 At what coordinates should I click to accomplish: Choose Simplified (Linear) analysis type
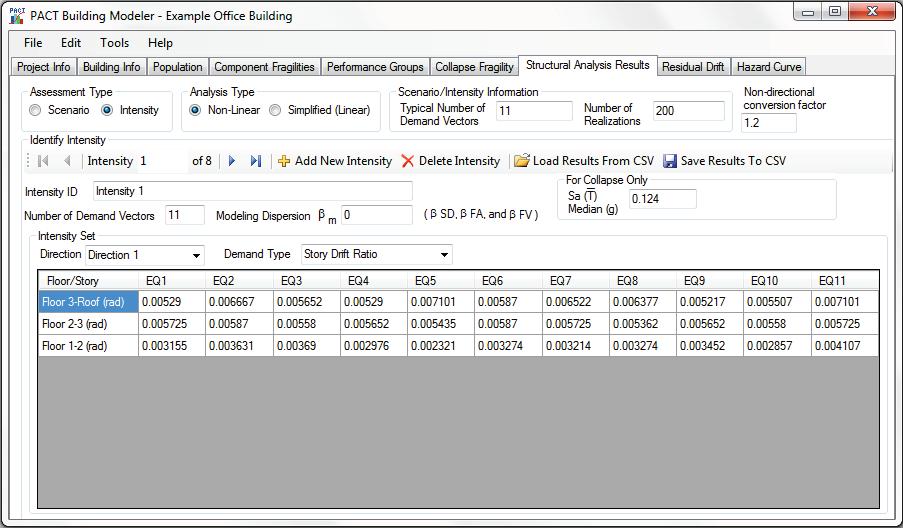(275, 110)
